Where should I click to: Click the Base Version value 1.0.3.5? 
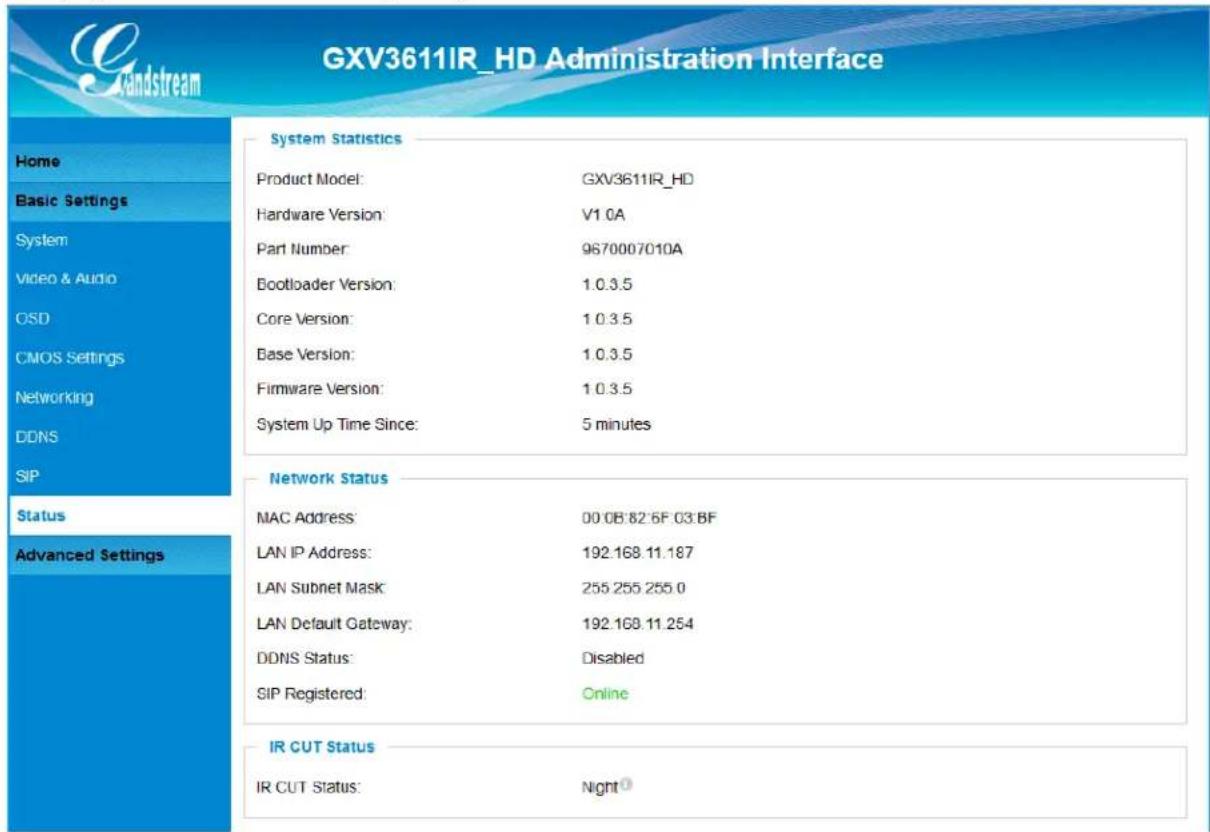[x=607, y=354]
